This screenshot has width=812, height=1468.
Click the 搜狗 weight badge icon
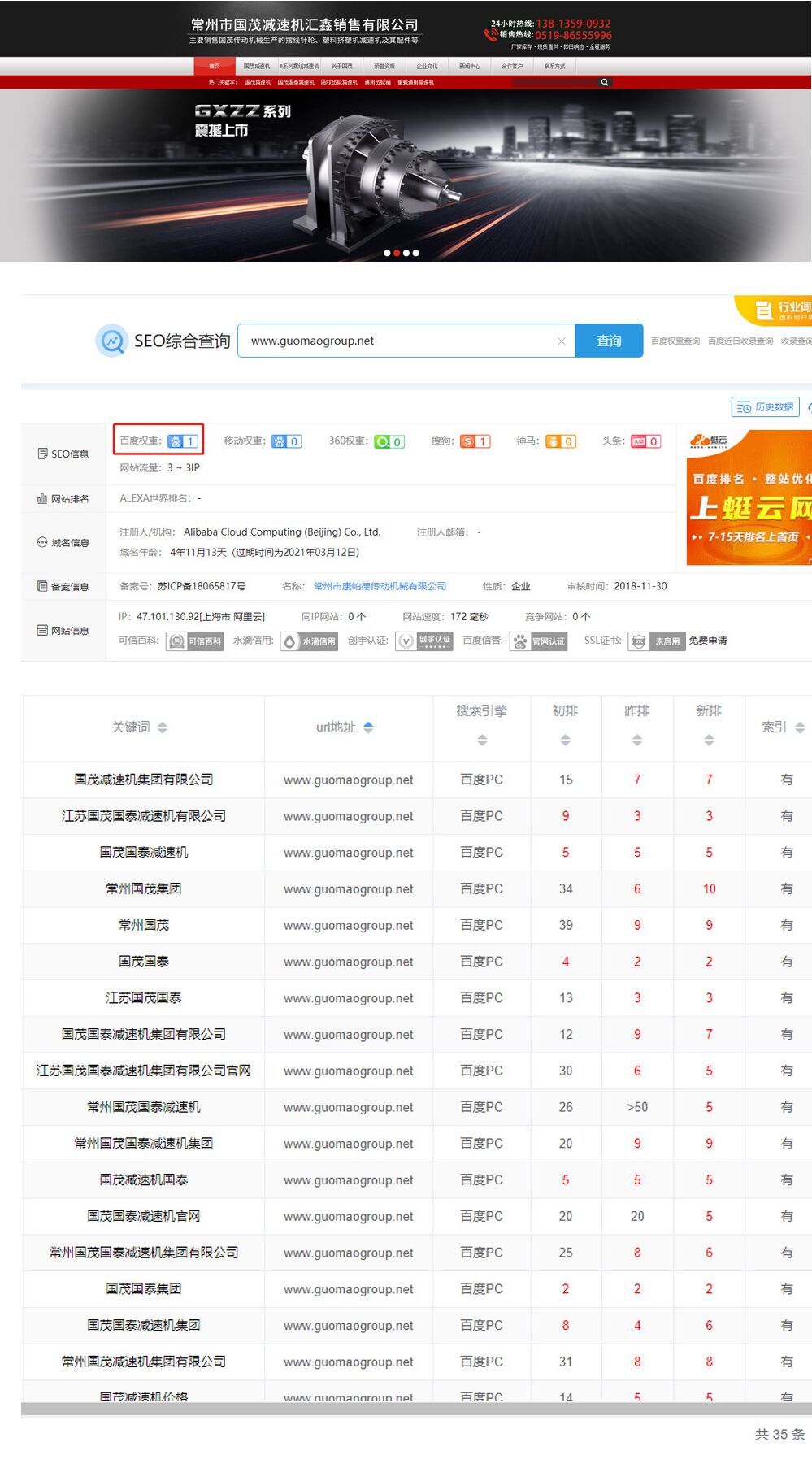tap(475, 441)
